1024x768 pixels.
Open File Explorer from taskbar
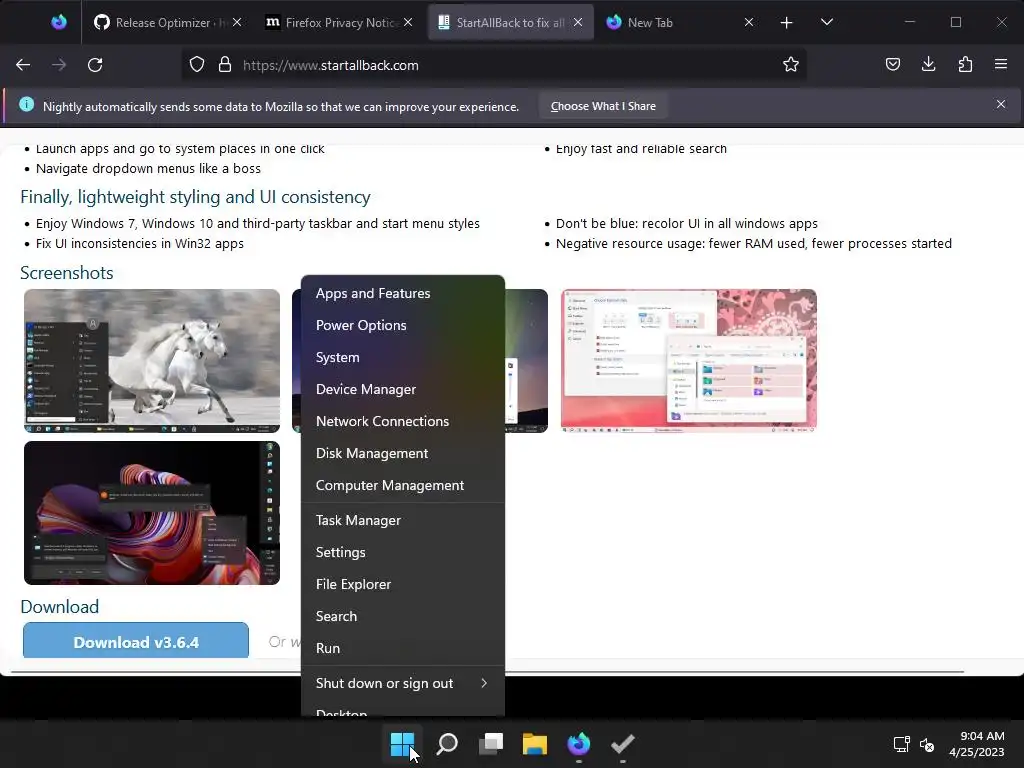point(535,744)
